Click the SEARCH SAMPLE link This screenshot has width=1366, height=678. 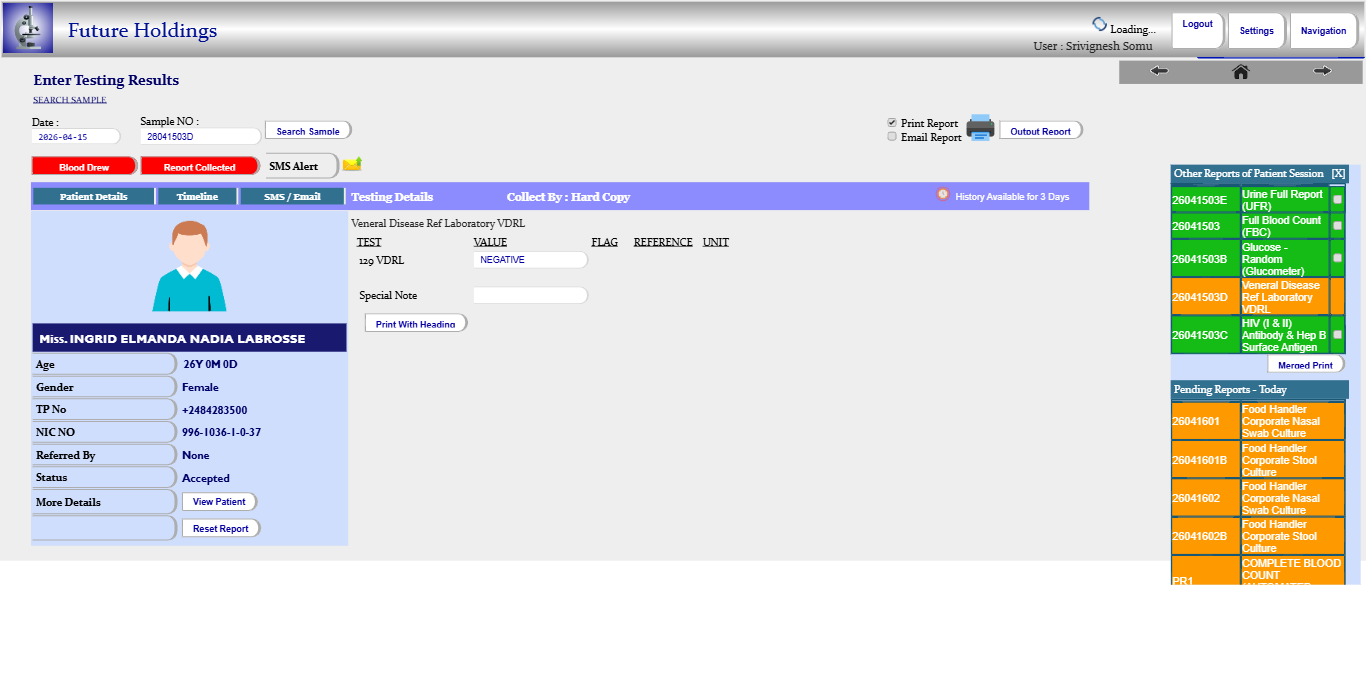(x=70, y=100)
